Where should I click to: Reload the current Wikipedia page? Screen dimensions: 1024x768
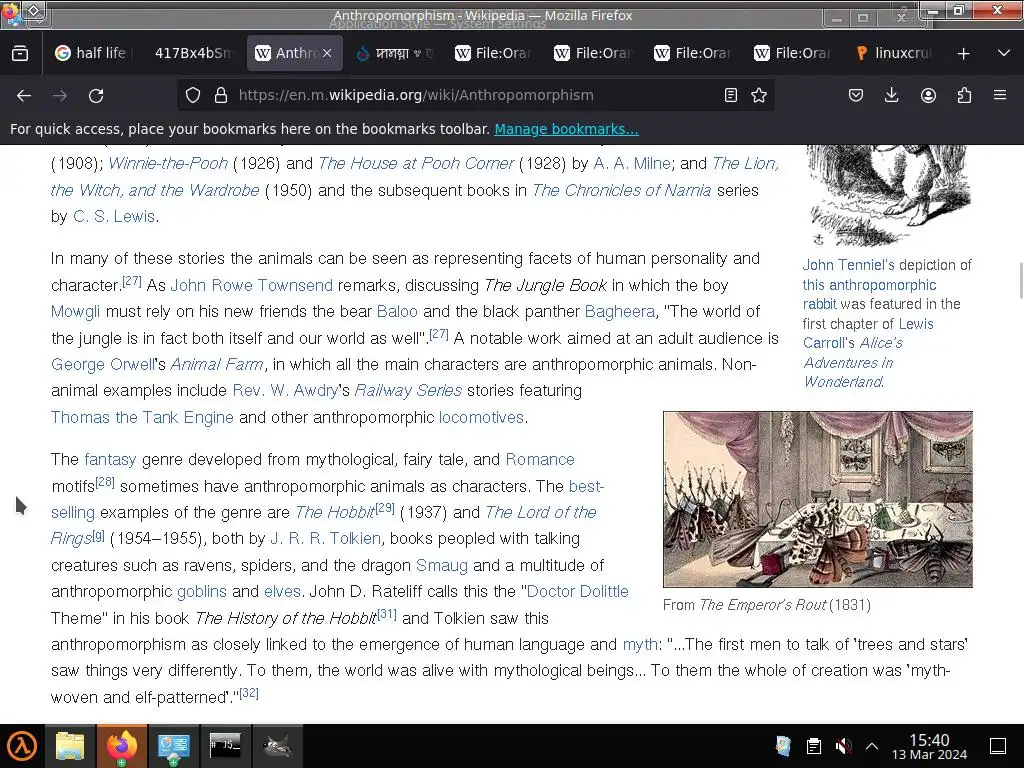(x=96, y=95)
